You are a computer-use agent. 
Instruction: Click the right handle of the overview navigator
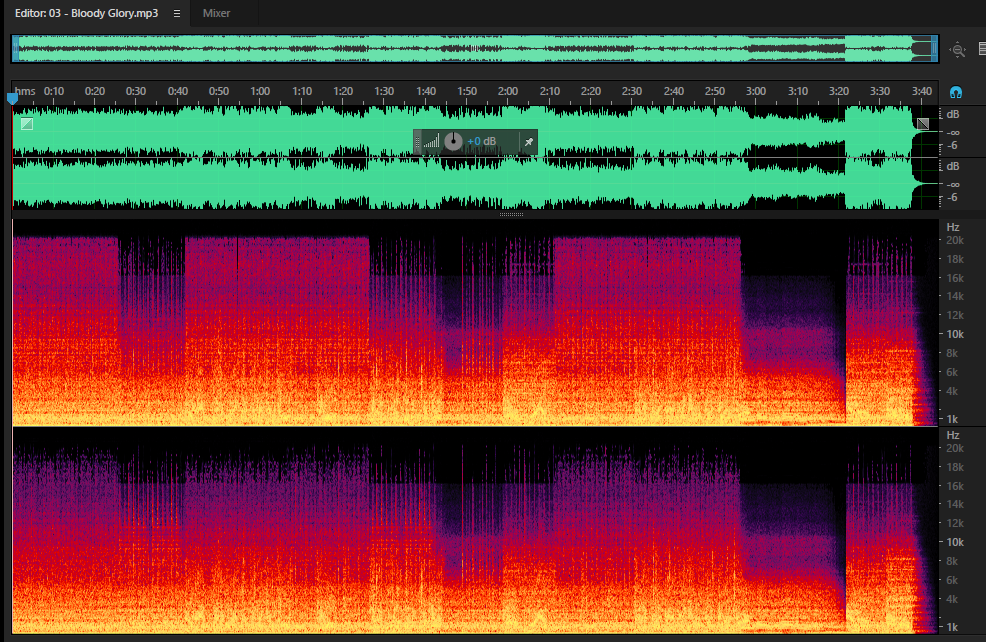934,49
